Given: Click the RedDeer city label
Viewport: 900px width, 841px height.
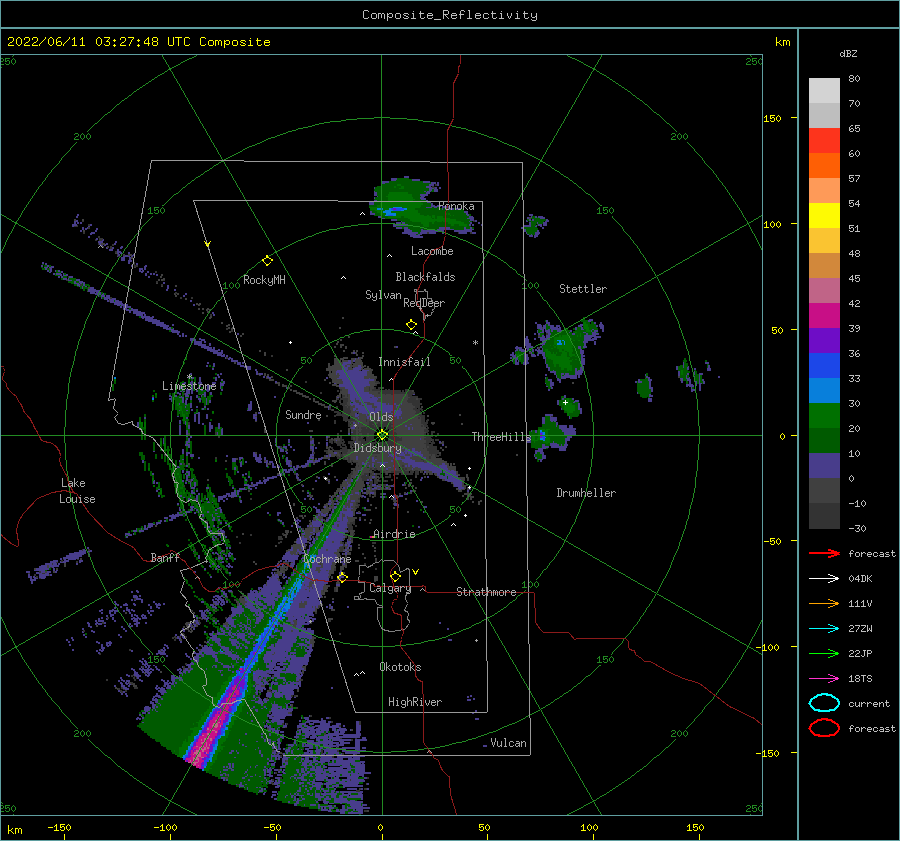Looking at the screenshot, I should tap(424, 303).
